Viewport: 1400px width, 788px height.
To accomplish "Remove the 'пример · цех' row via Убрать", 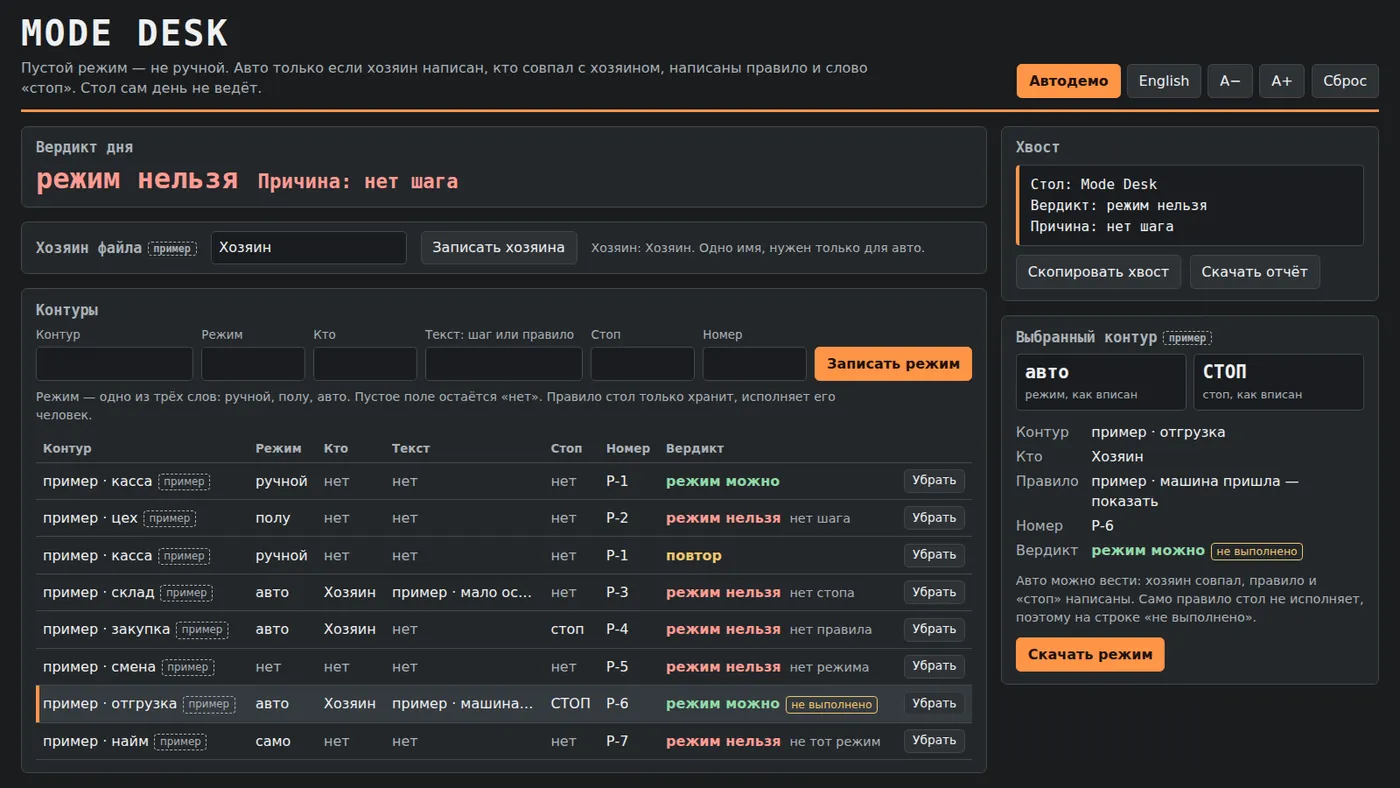I will 934,518.
